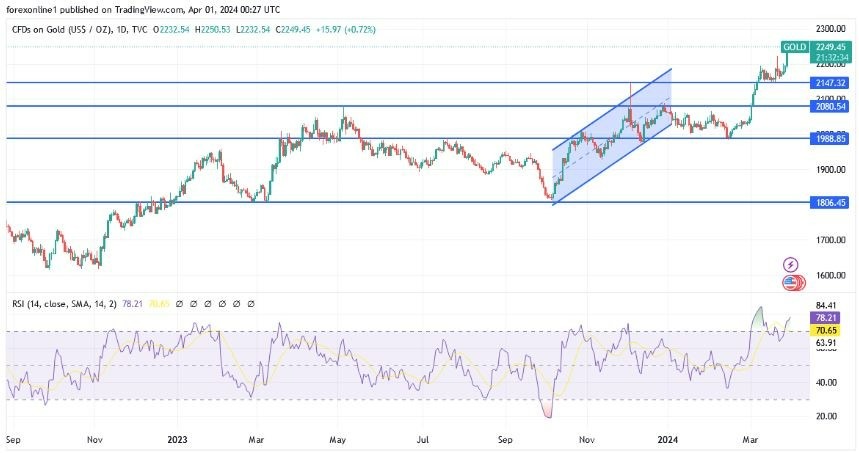Click the 2024 label on time axis
859x453 pixels.
667,440
